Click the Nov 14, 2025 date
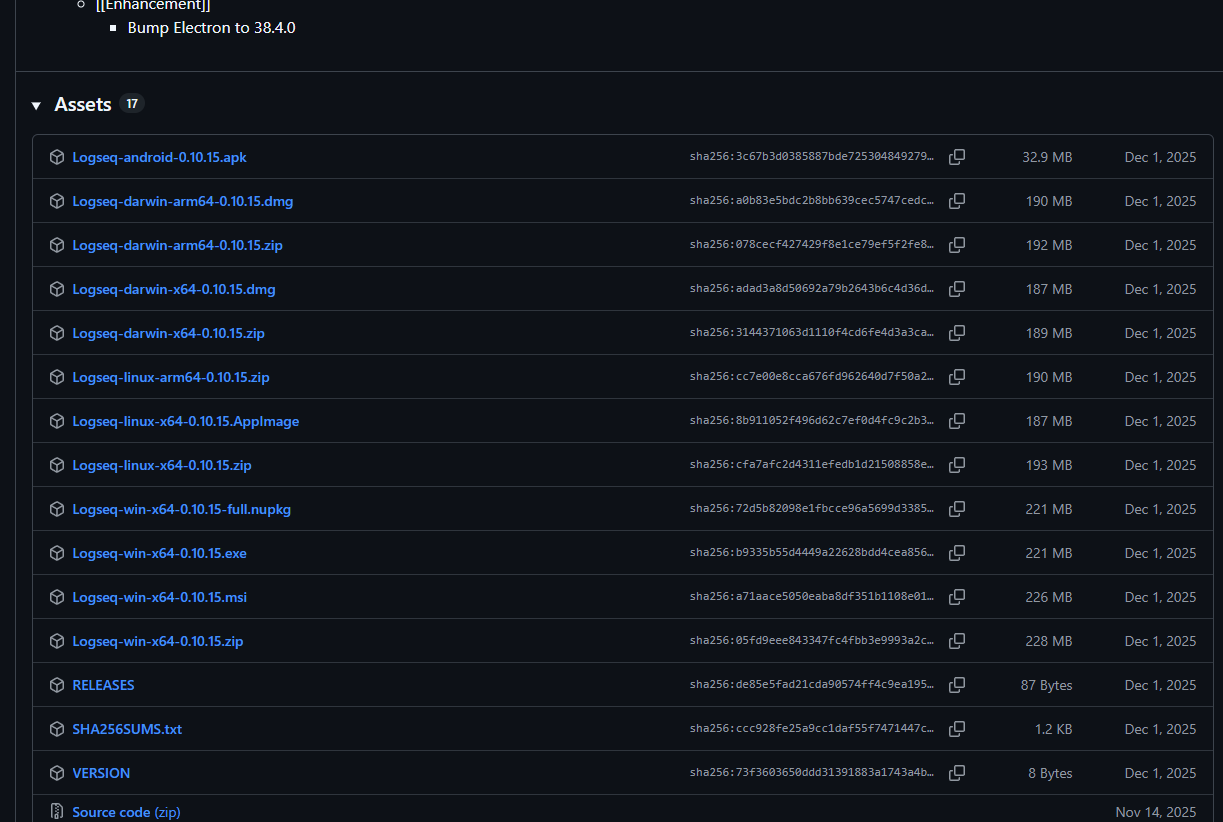1223x822 pixels. point(1156,812)
